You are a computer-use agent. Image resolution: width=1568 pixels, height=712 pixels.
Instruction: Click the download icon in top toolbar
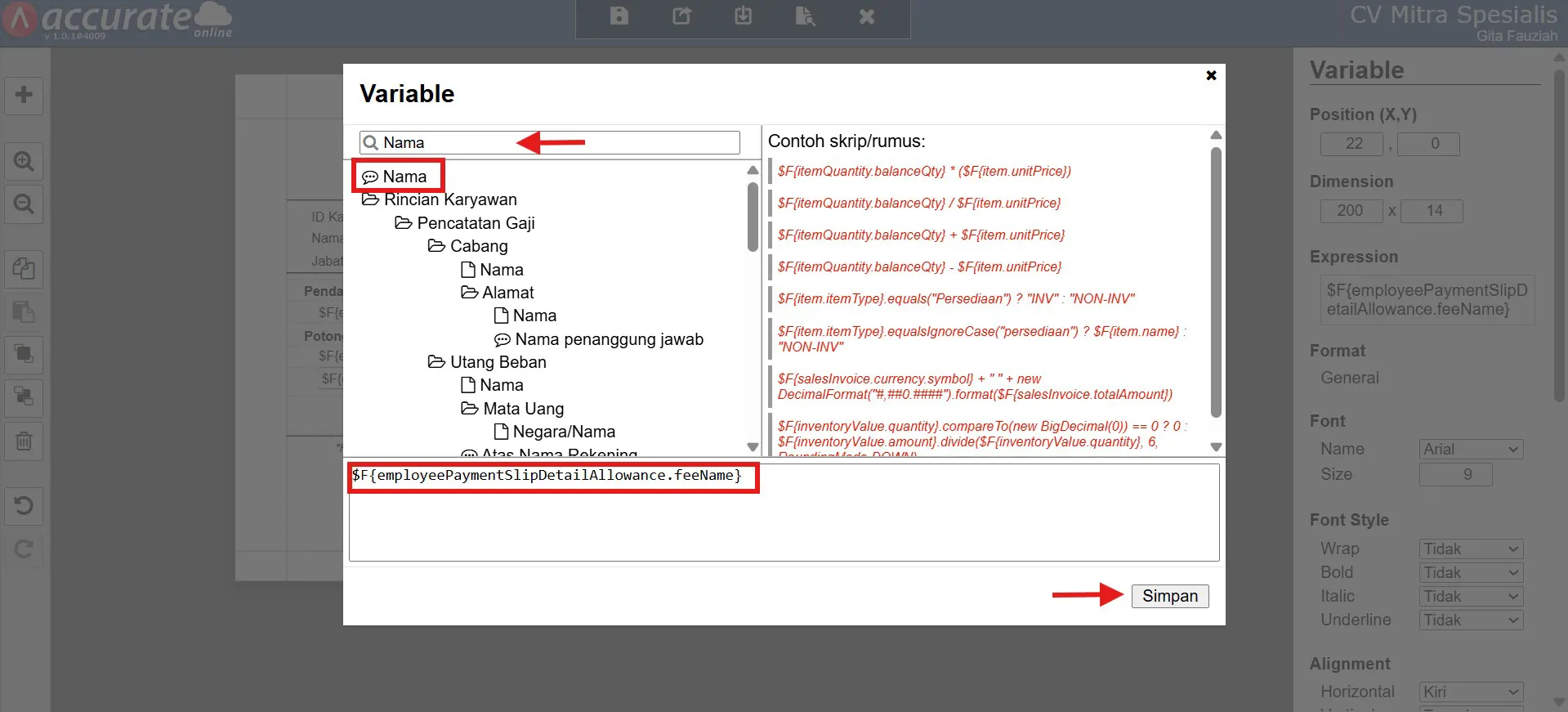[x=743, y=16]
